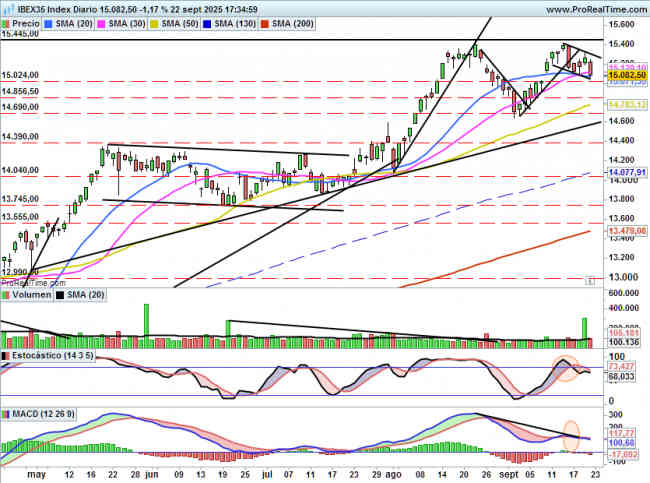The height and width of the screenshot is (483, 650).
Task: Click the blue SMA (20) color swatch
Action: pos(49,24)
